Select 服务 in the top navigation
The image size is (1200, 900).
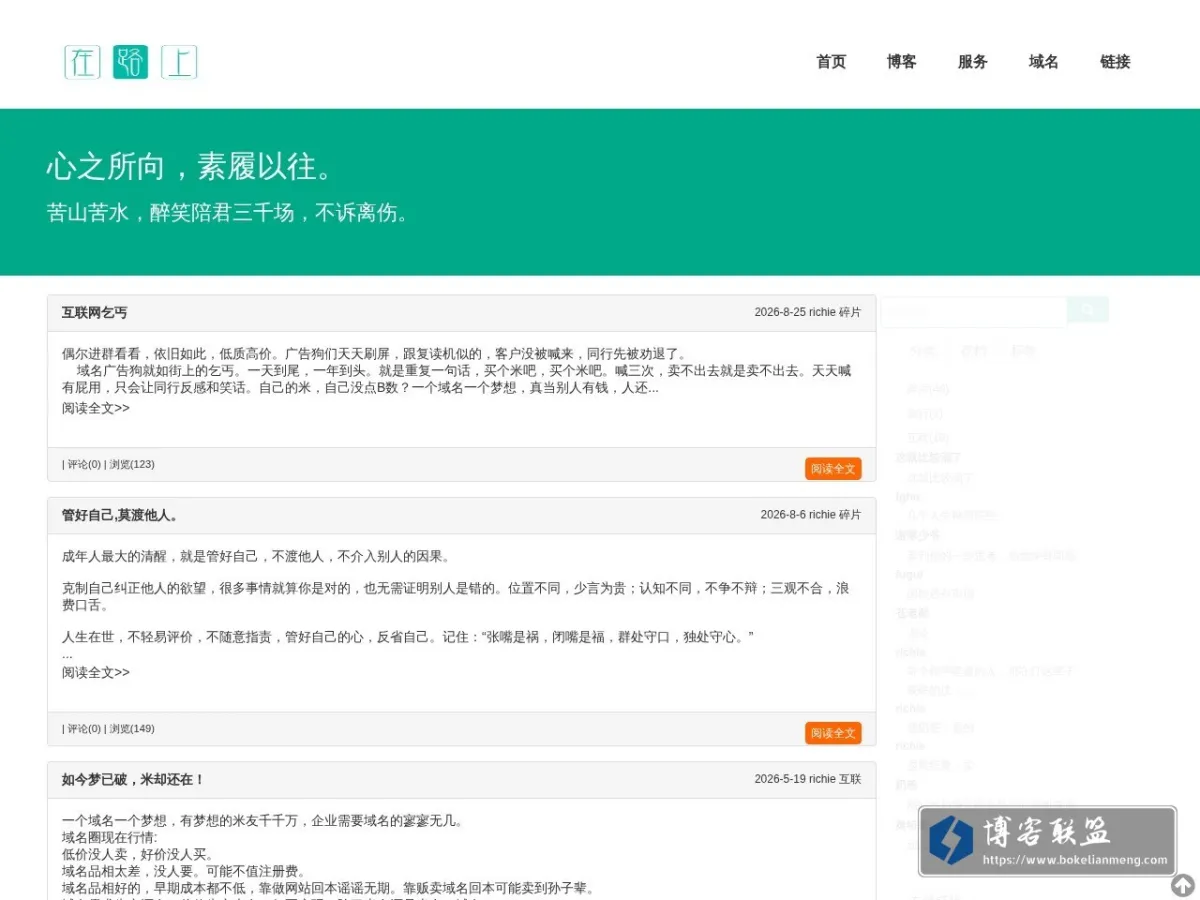pyautogui.click(x=973, y=62)
